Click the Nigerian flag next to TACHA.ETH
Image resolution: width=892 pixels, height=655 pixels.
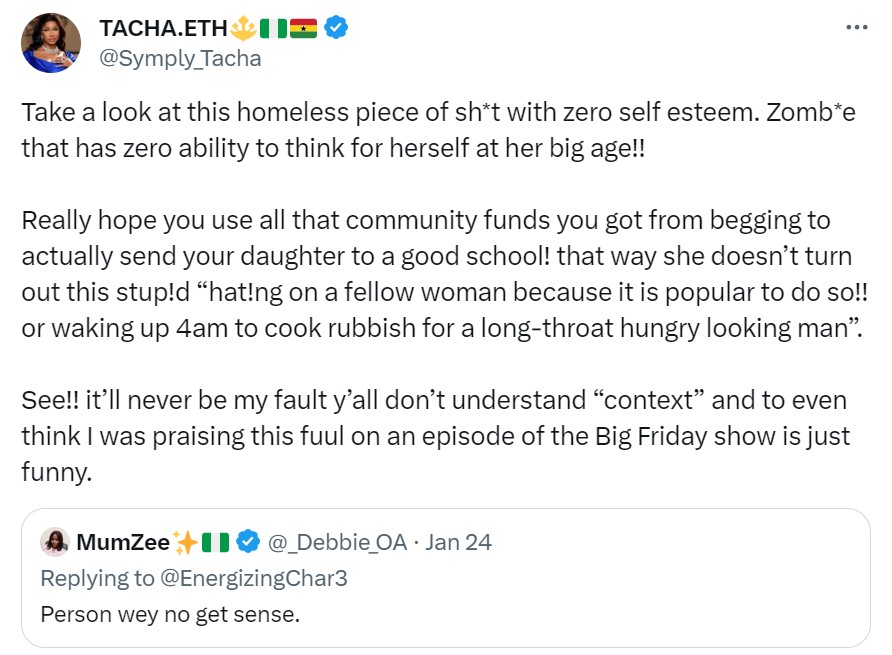(273, 29)
